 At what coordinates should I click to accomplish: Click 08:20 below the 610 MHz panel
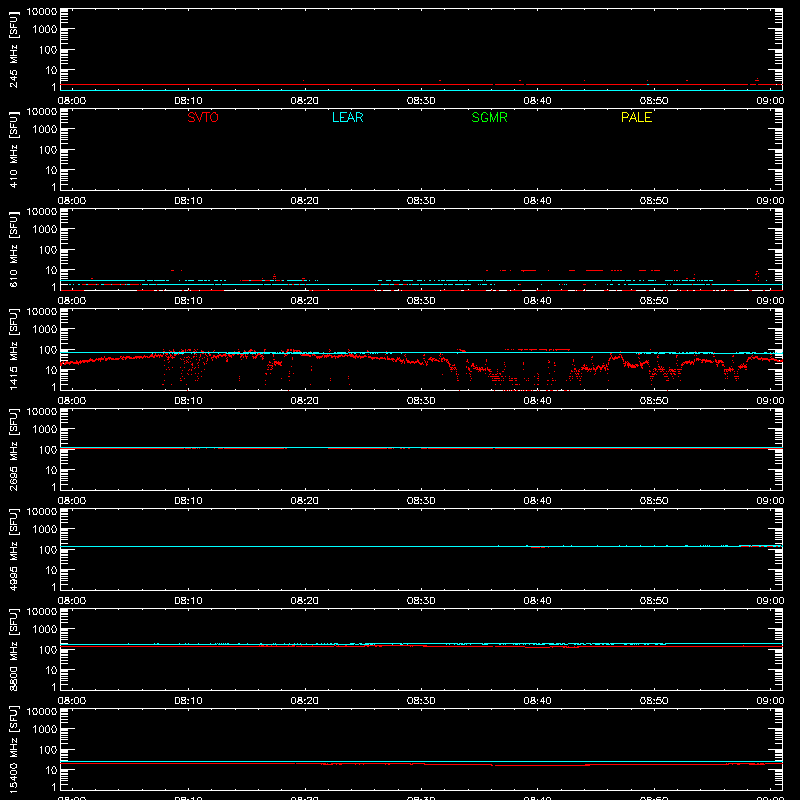pos(305,301)
